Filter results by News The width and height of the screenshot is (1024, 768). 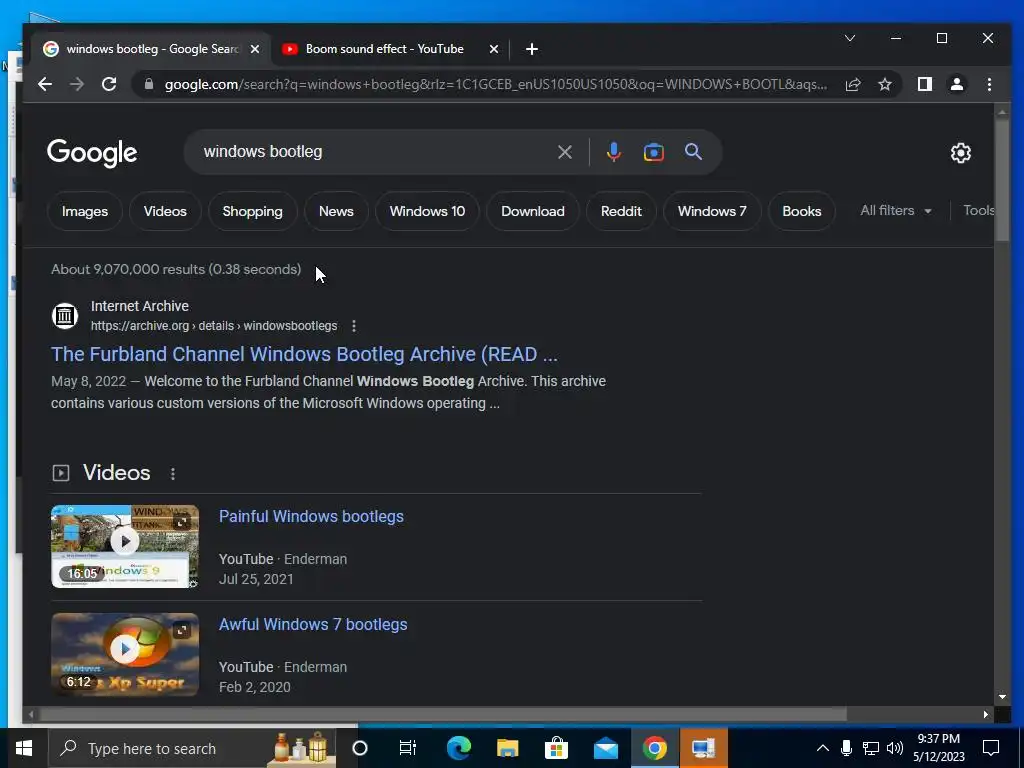[x=336, y=212]
